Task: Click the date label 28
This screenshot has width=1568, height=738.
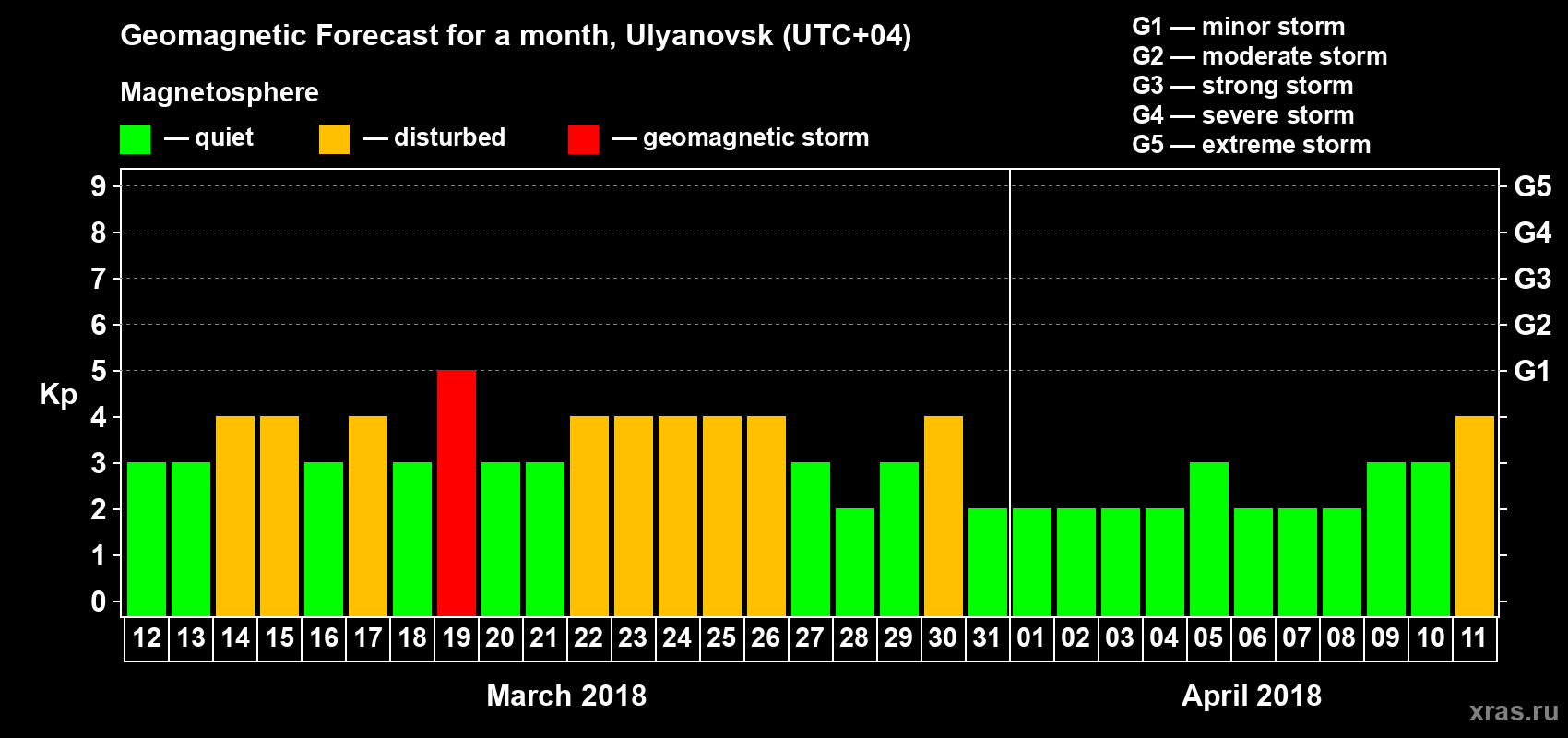Action: [855, 638]
